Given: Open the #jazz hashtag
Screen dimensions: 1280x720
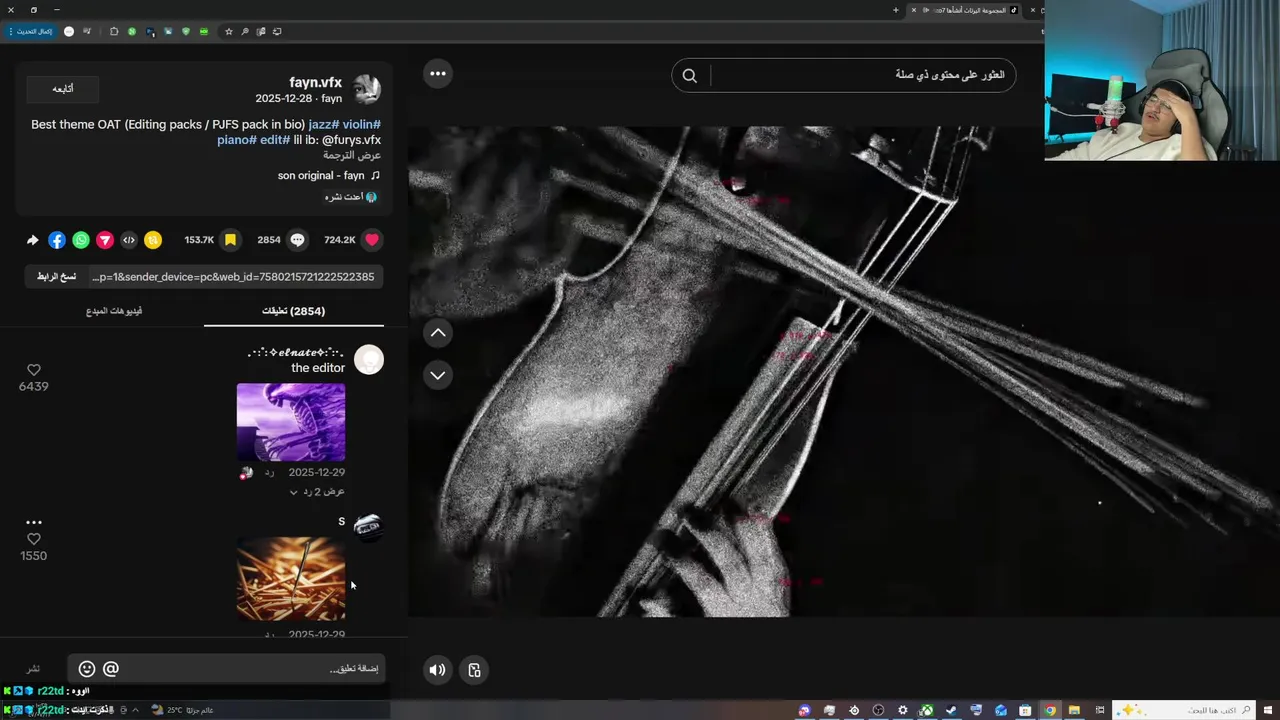Looking at the screenshot, I should click(324, 125).
